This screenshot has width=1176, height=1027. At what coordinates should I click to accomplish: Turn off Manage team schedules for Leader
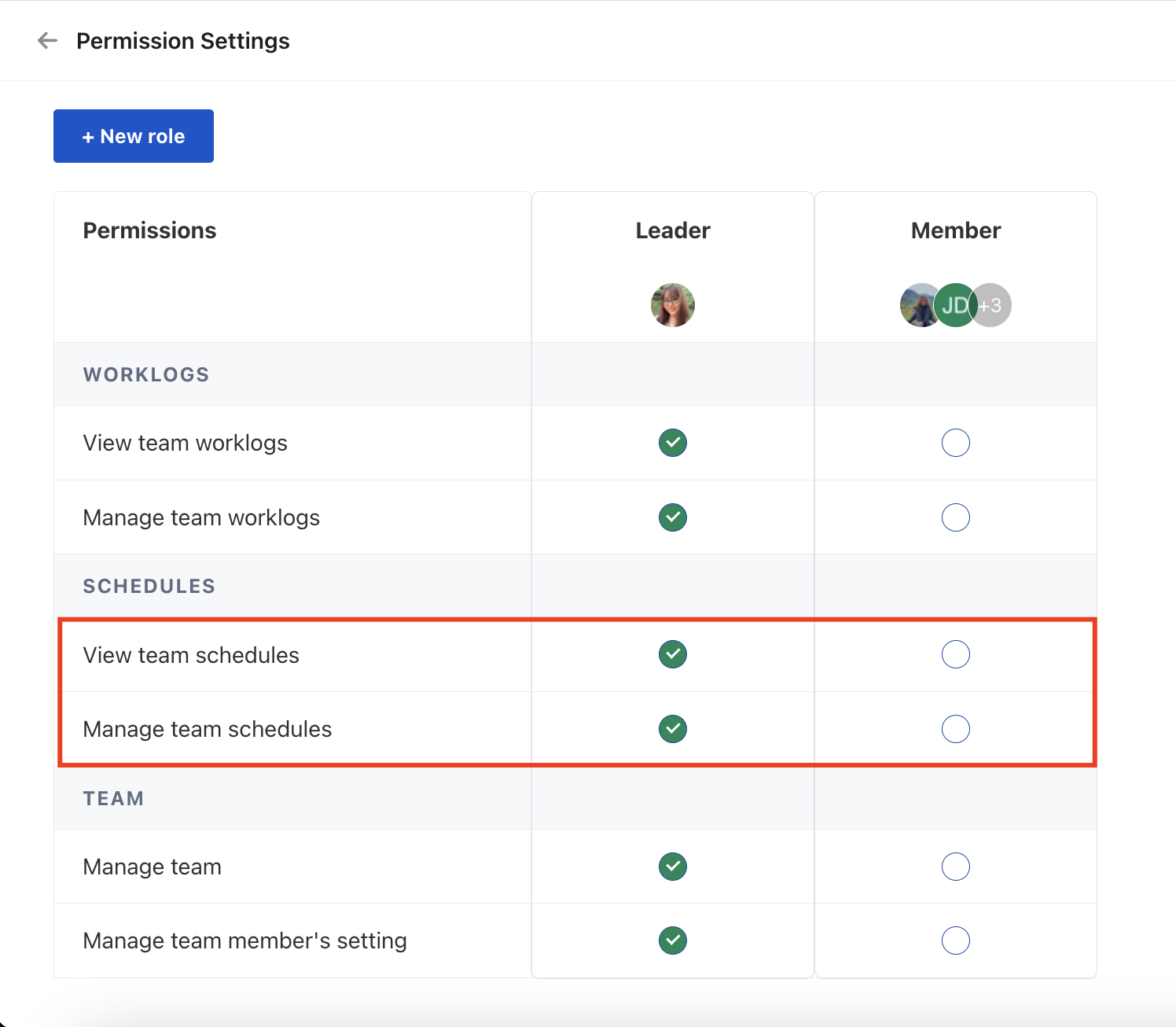click(x=672, y=729)
